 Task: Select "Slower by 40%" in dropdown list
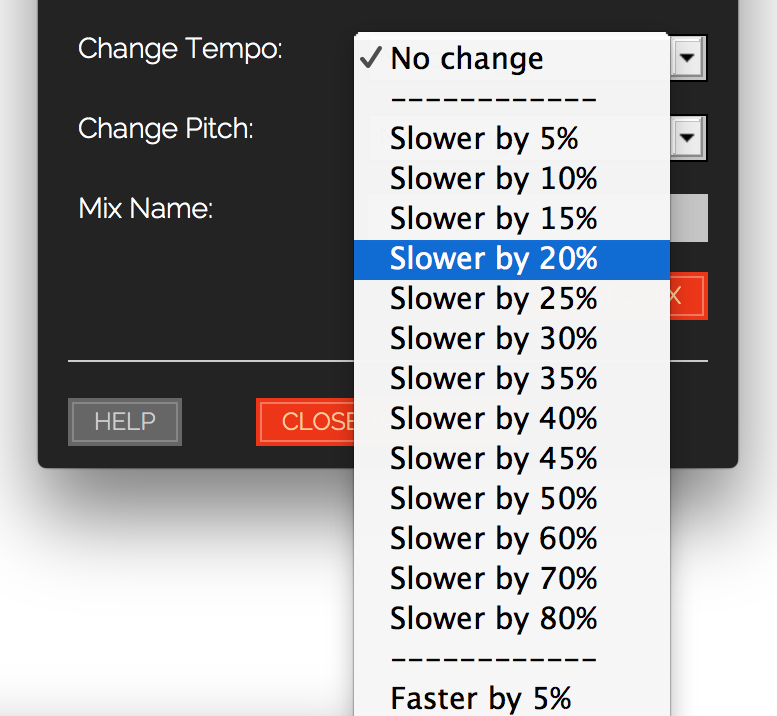[493, 418]
